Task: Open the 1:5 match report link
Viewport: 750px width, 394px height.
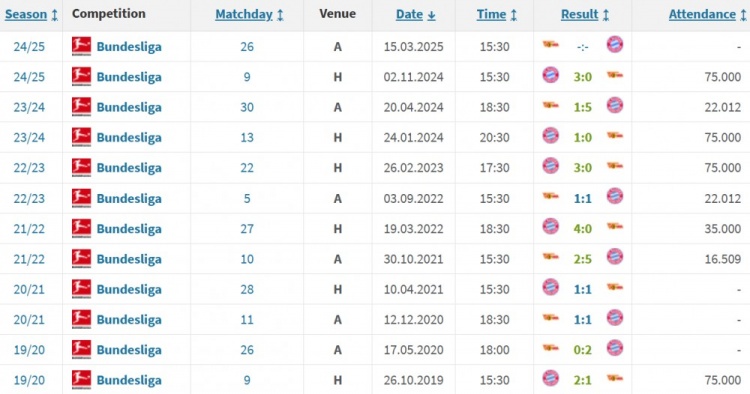Action: 583,107
